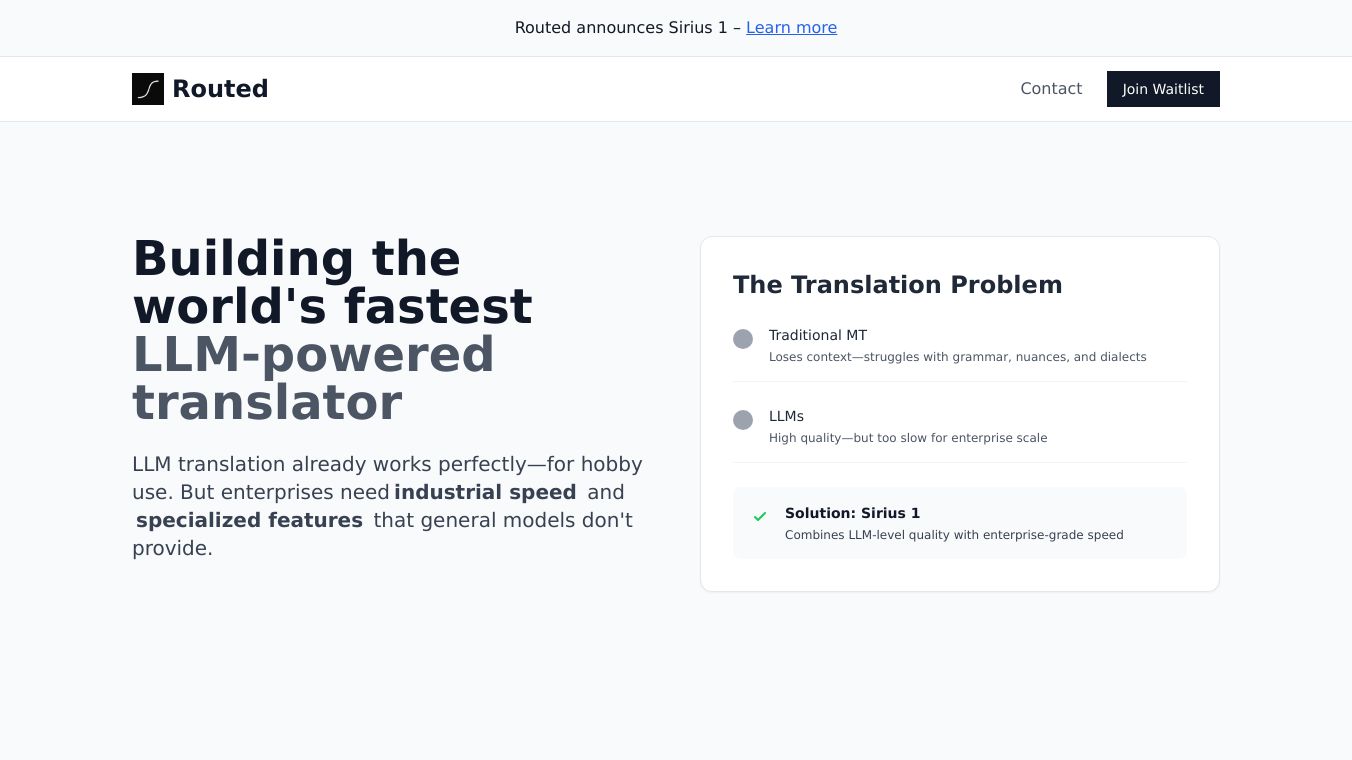The width and height of the screenshot is (1352, 760).
Task: Go to the Contact page
Action: tap(1051, 89)
